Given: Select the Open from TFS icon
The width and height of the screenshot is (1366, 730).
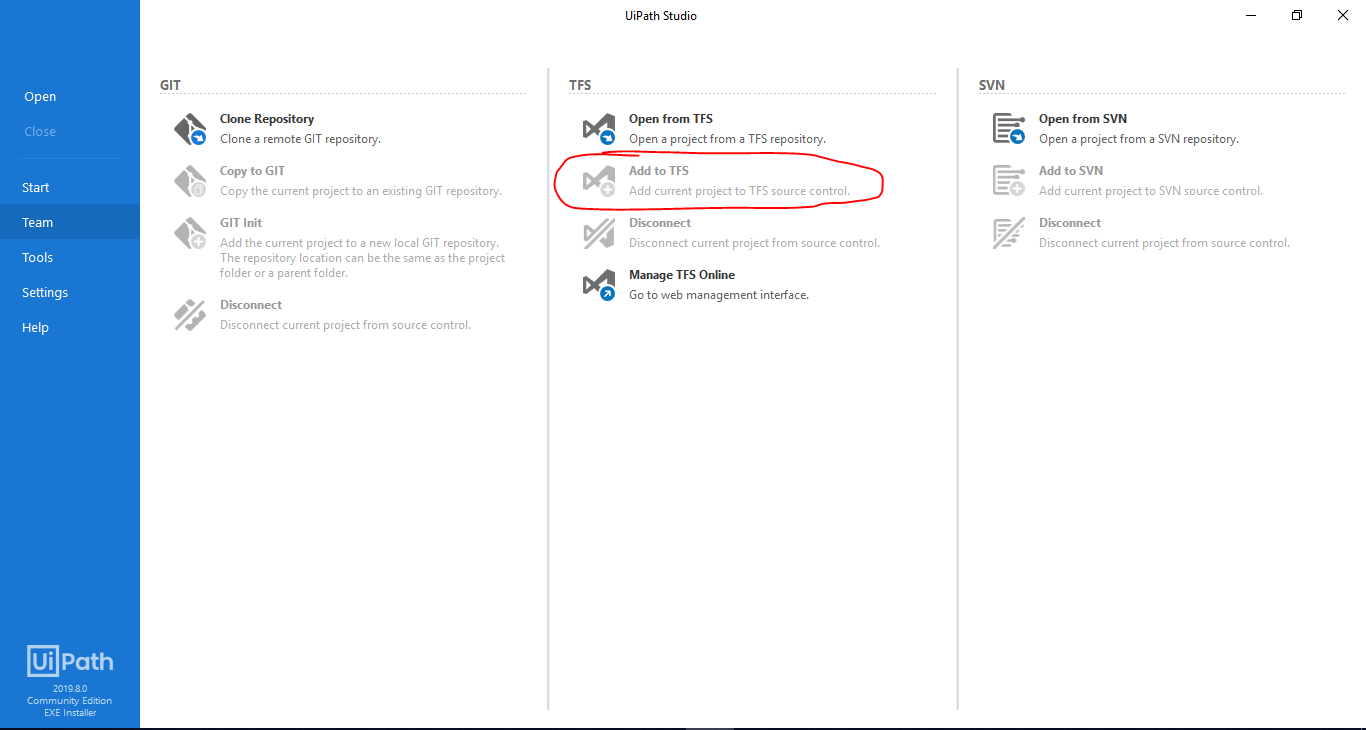Looking at the screenshot, I should tap(599, 128).
